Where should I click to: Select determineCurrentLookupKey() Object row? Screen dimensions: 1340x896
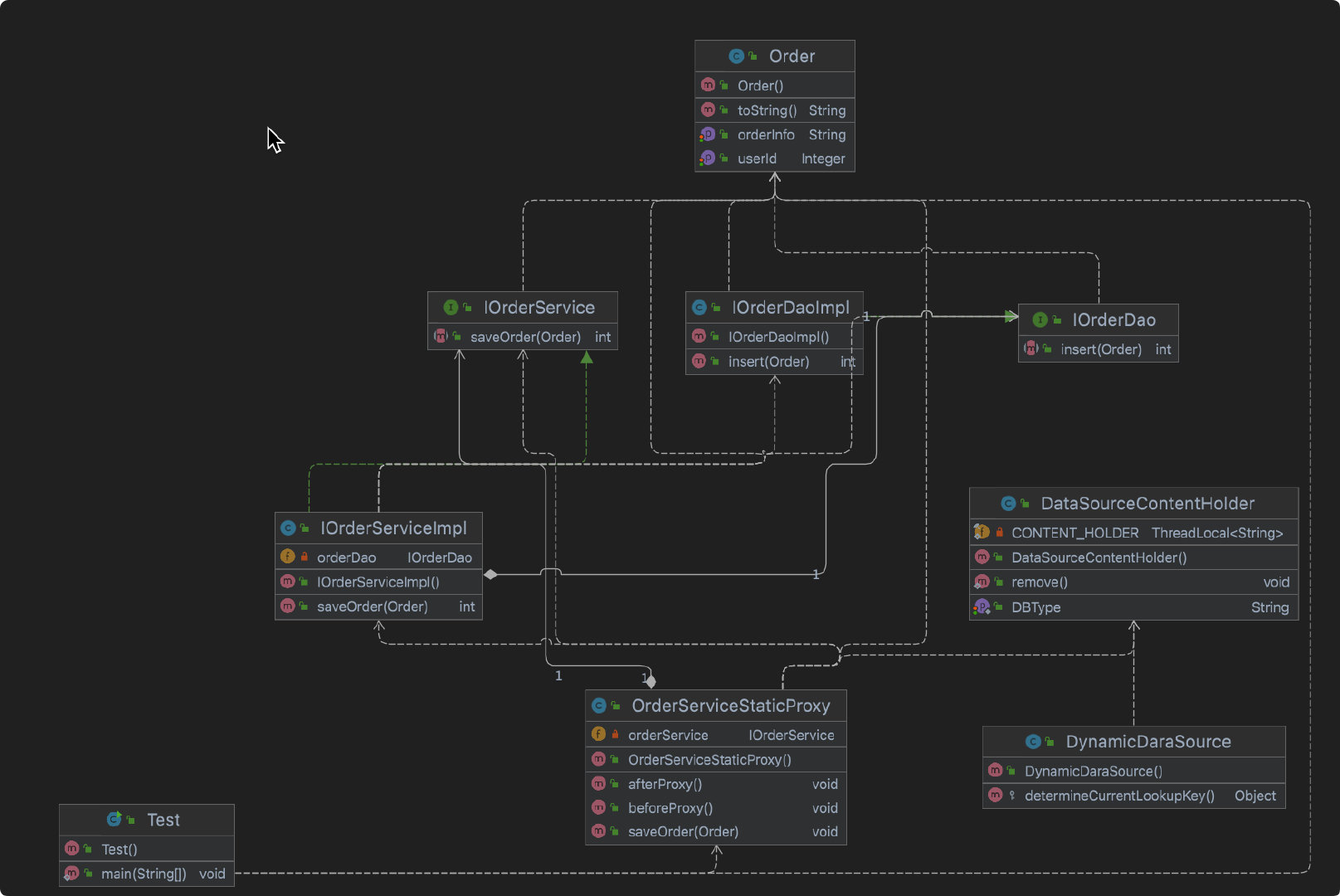[1134, 796]
